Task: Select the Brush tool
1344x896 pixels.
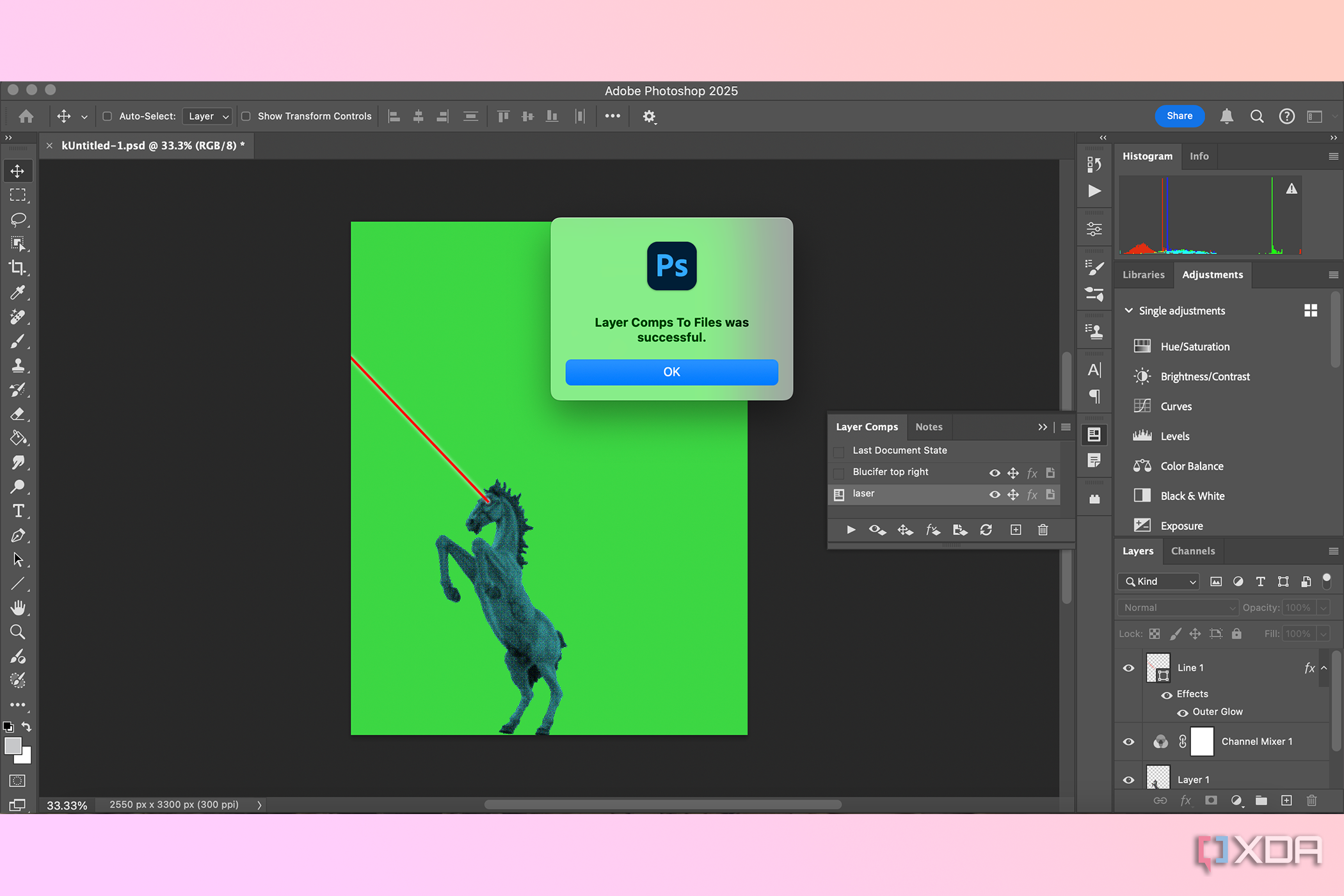Action: click(18, 341)
